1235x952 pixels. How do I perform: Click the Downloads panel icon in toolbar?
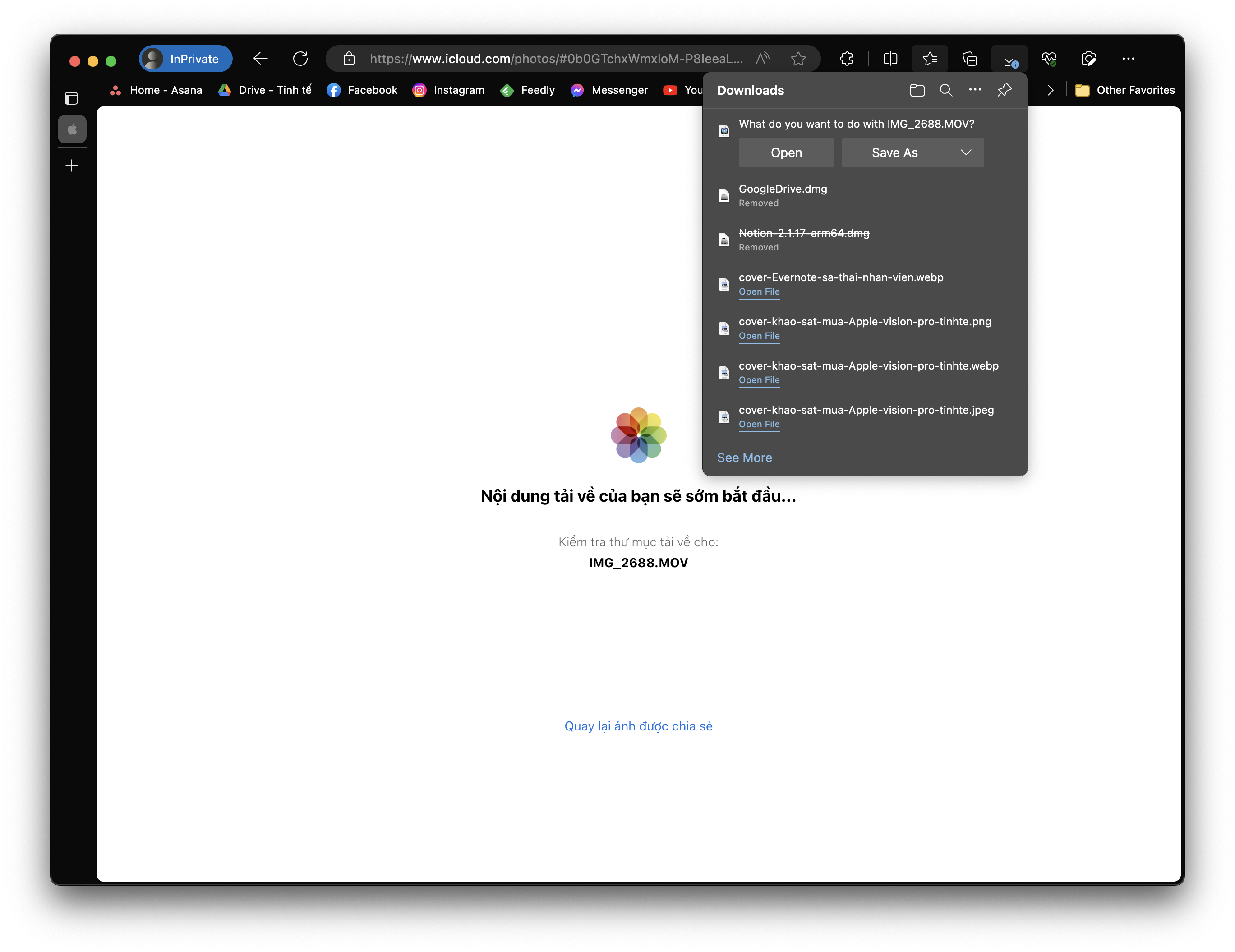(1009, 58)
